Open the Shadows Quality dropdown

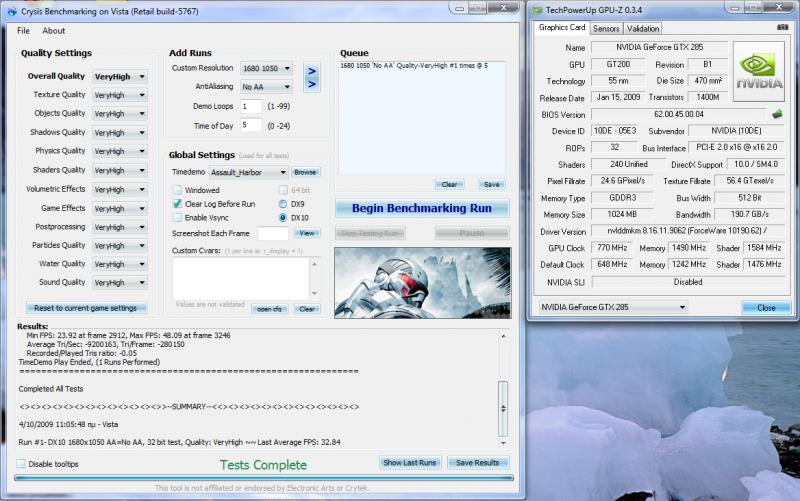pos(120,132)
